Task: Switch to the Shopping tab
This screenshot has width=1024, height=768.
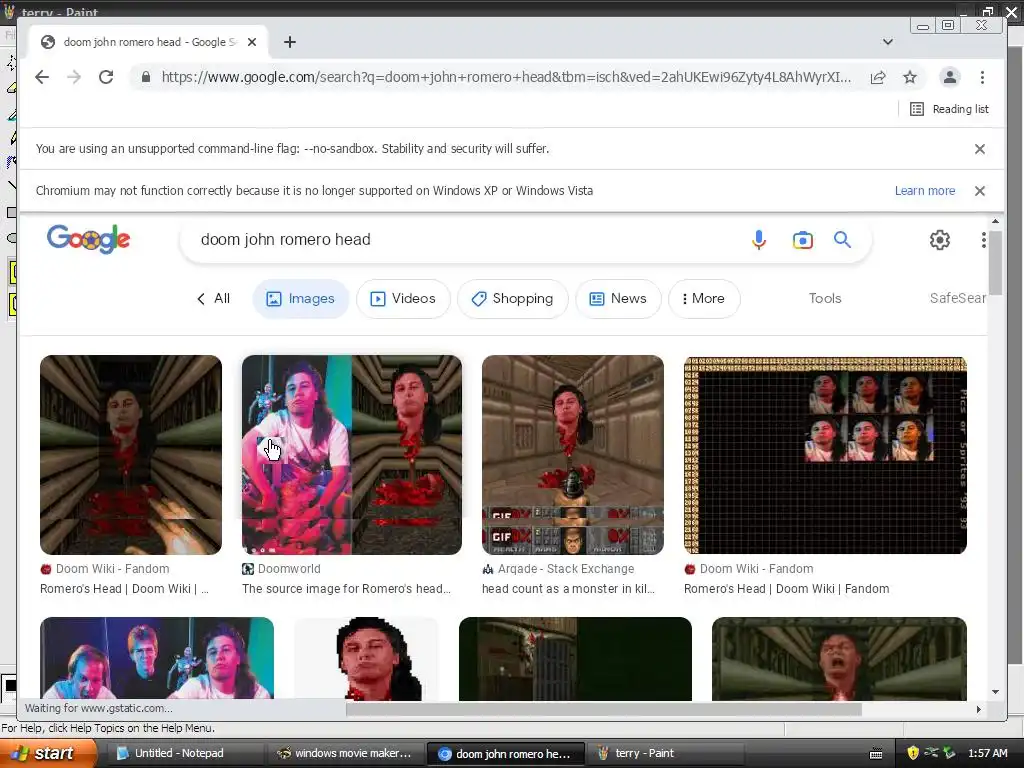Action: pos(513,298)
